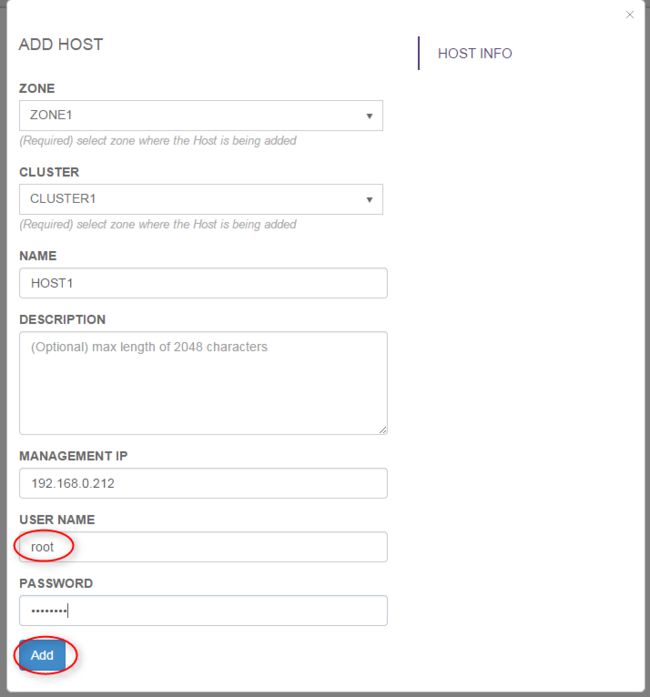The height and width of the screenshot is (697, 650).
Task: Focus the NAME field containing HOST1
Action: (x=203, y=283)
